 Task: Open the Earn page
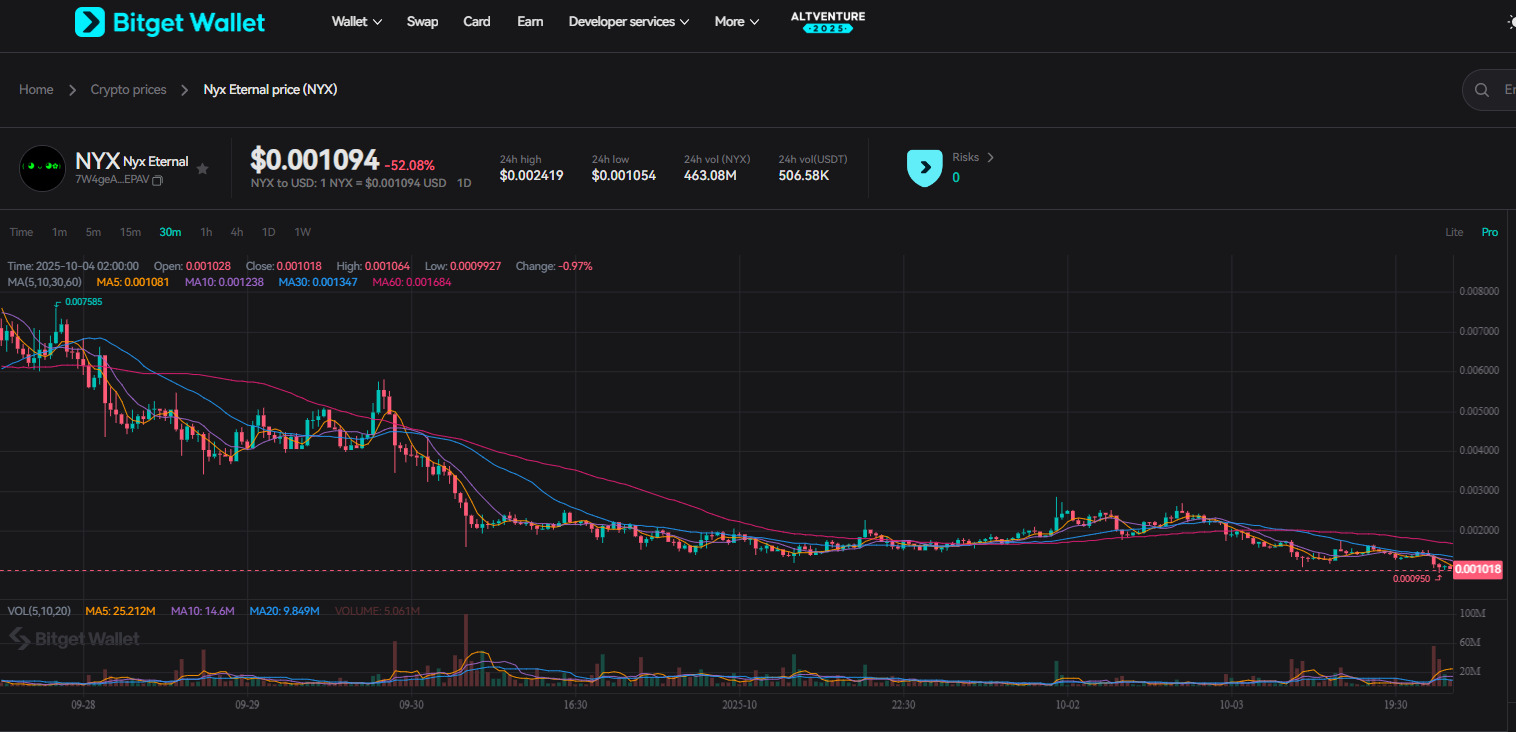pyautogui.click(x=530, y=22)
